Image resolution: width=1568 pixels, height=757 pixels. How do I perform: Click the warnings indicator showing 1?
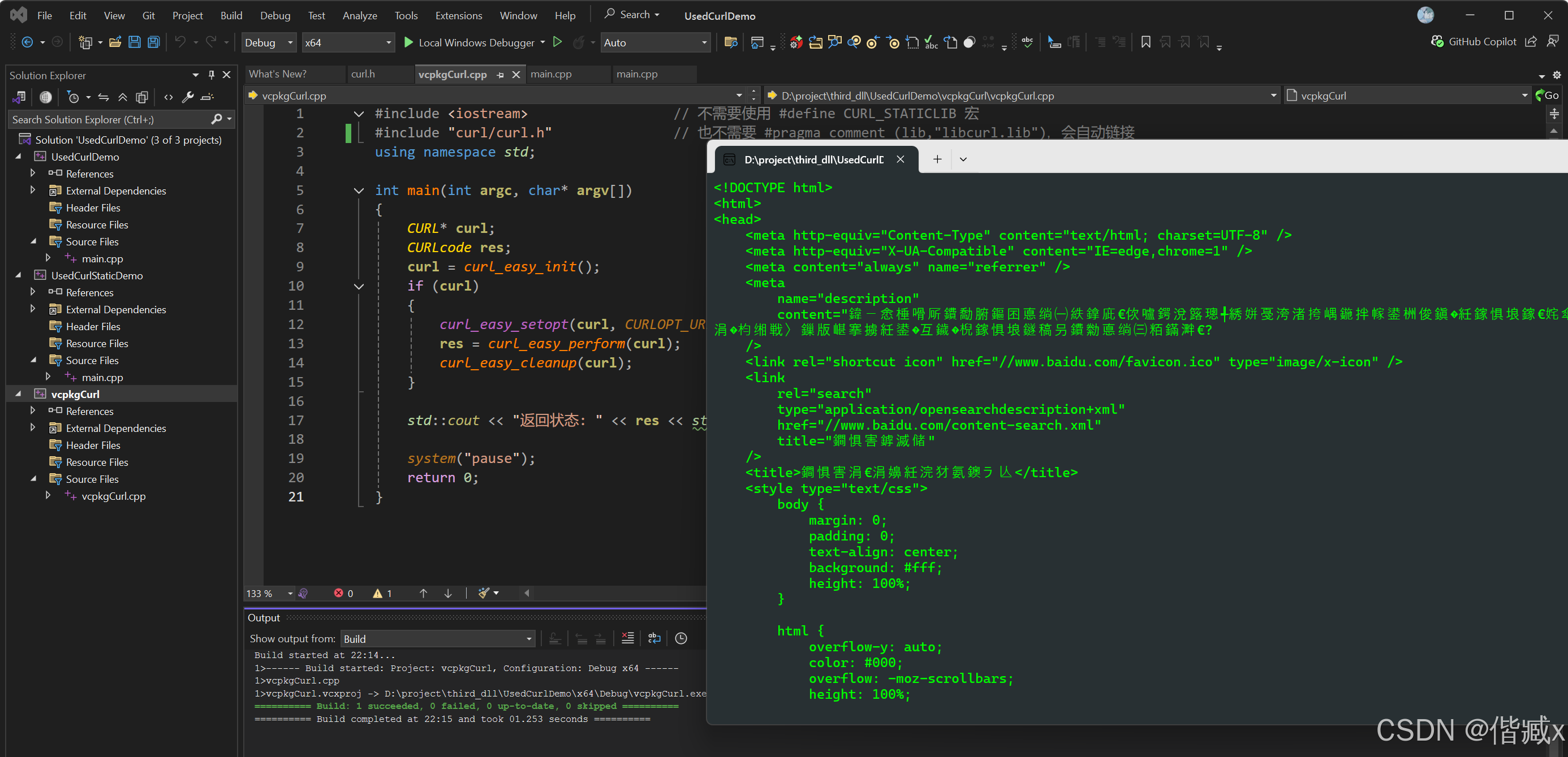[x=382, y=592]
